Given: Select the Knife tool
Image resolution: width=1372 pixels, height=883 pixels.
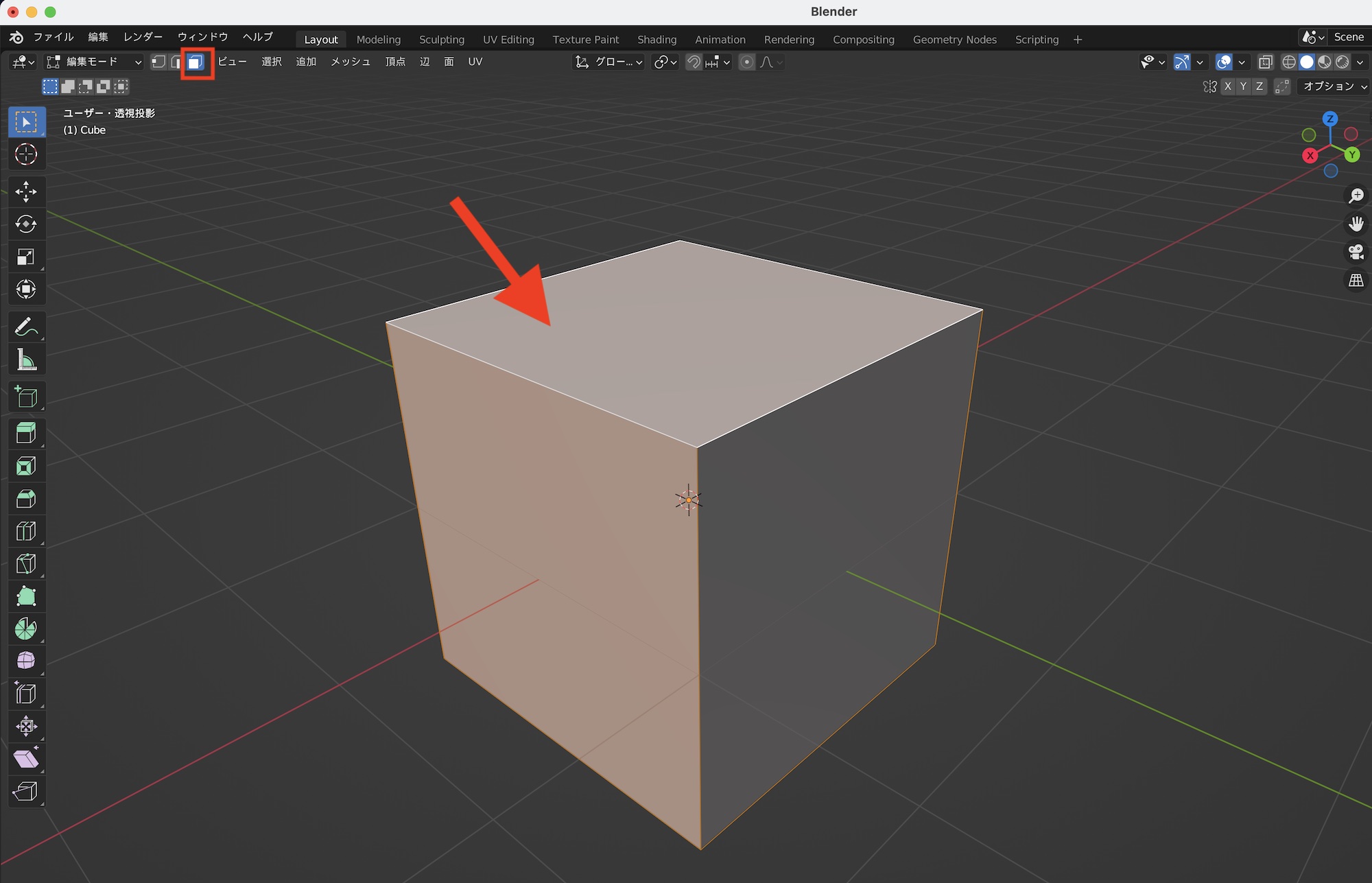Looking at the screenshot, I should point(26,564).
